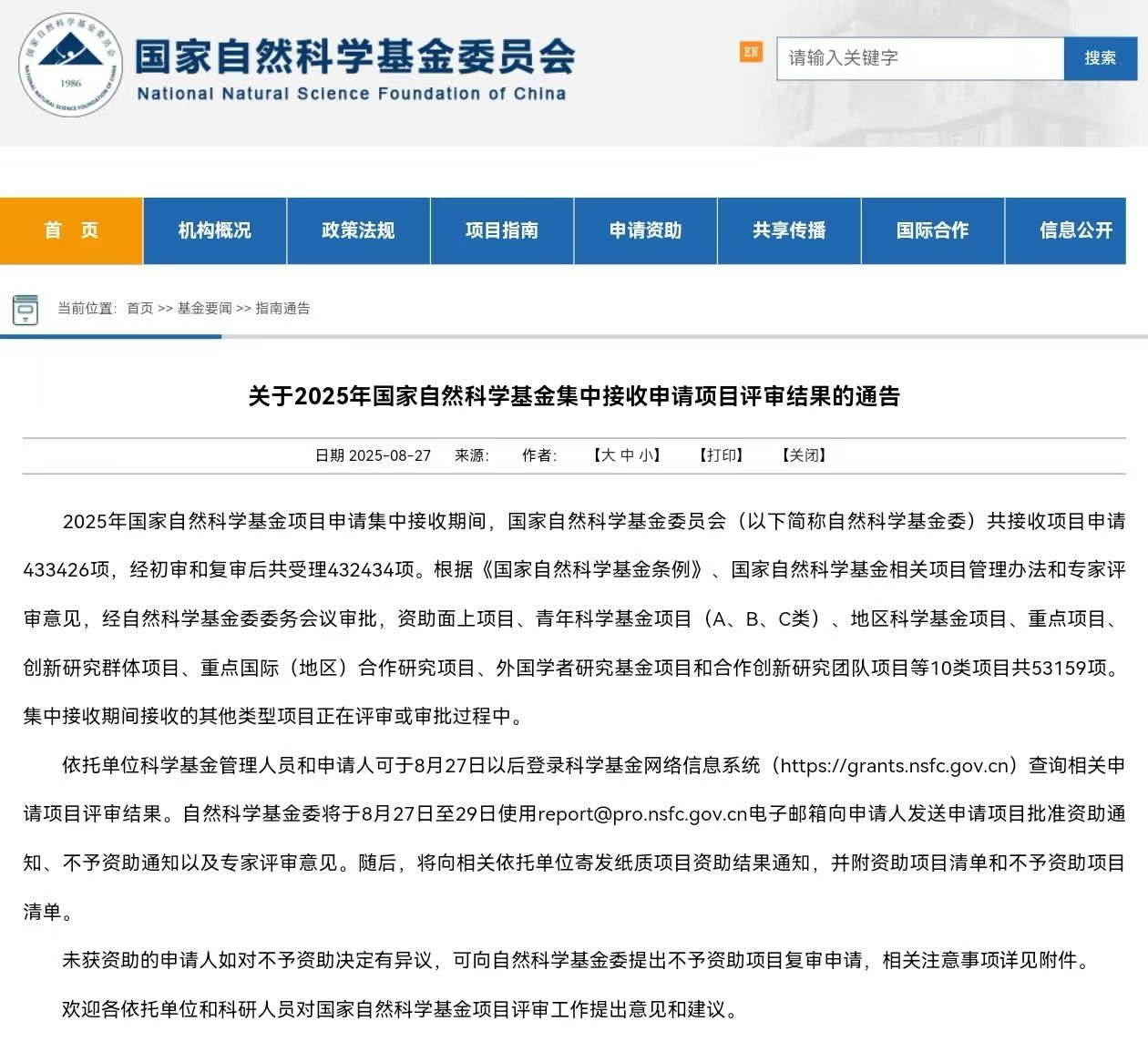Open the 首页 home tab

tap(71, 230)
